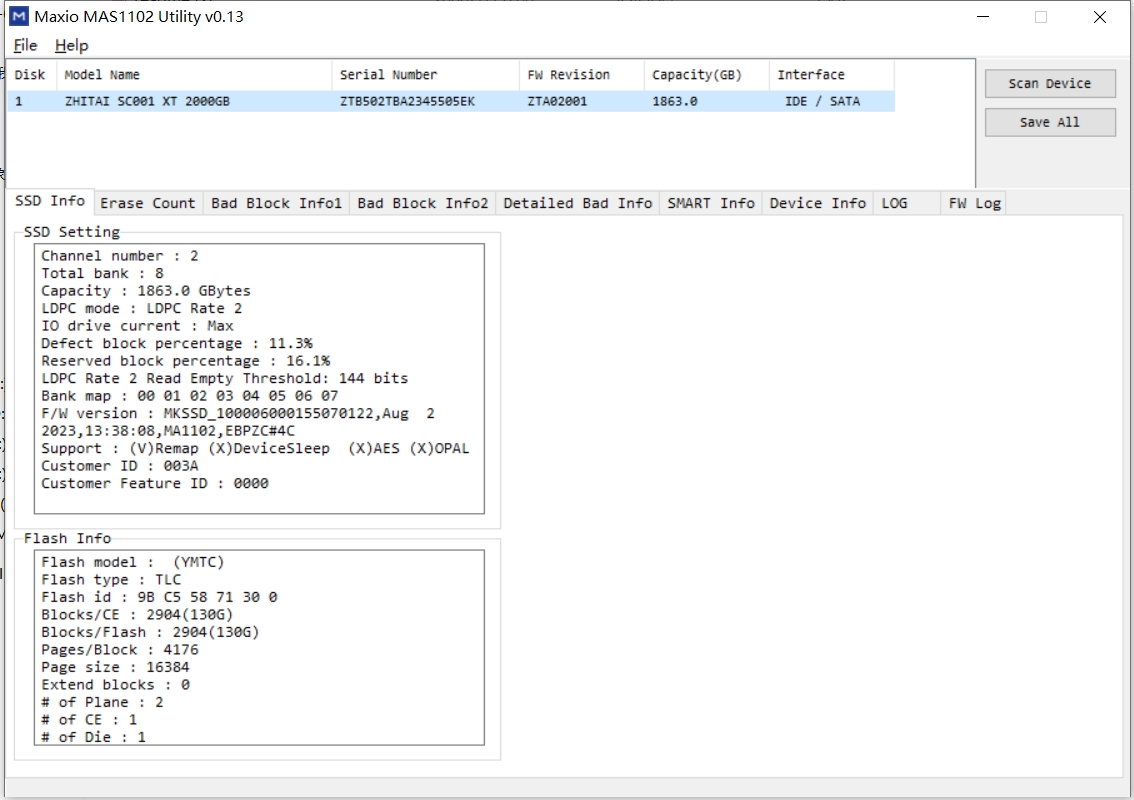Click the Capacity(GB) column header
Screen dimensions: 1134x800
coord(706,75)
